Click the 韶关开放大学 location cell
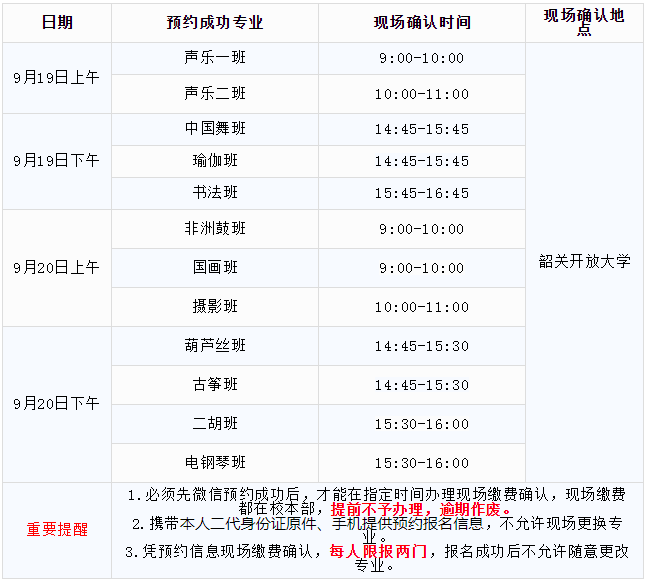Screen dimensions: 649x584 point(584,262)
